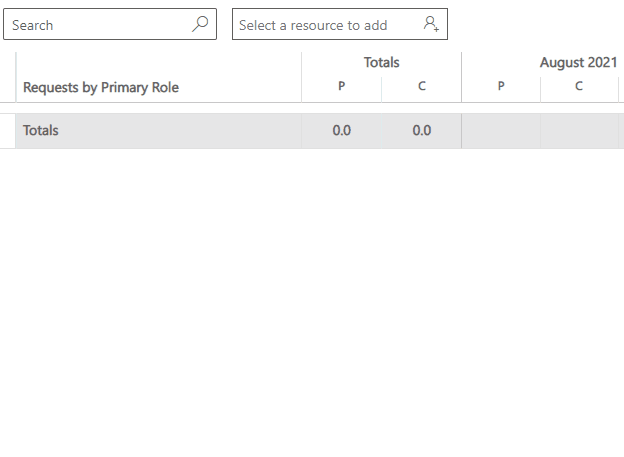Click the narrow header cell left of 'Requests by Primary Role'

[x=7, y=78]
